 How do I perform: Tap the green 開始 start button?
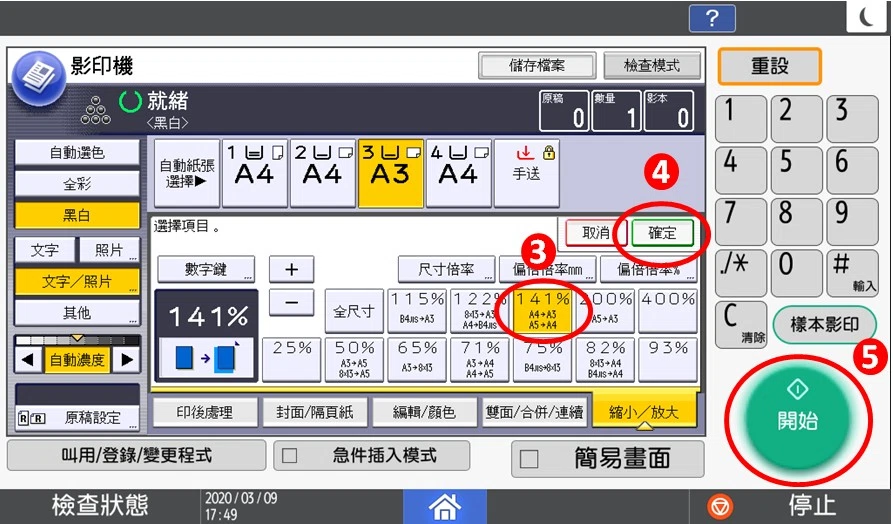pos(798,420)
